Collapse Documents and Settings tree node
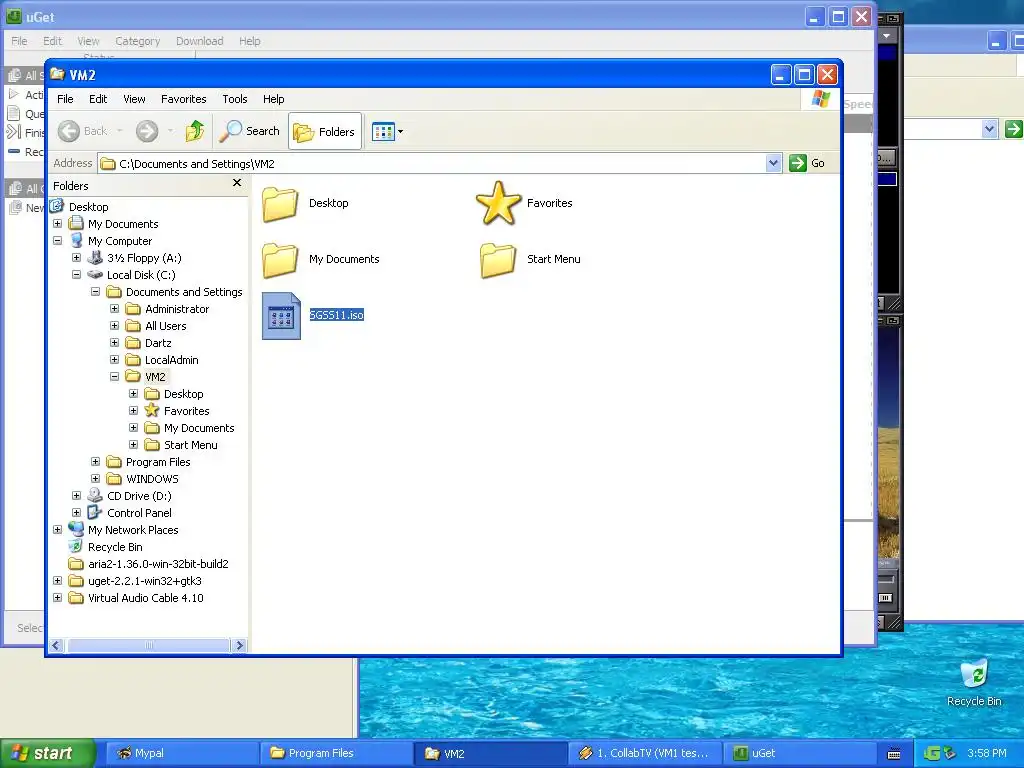Image resolution: width=1024 pixels, height=768 pixels. click(x=95, y=292)
